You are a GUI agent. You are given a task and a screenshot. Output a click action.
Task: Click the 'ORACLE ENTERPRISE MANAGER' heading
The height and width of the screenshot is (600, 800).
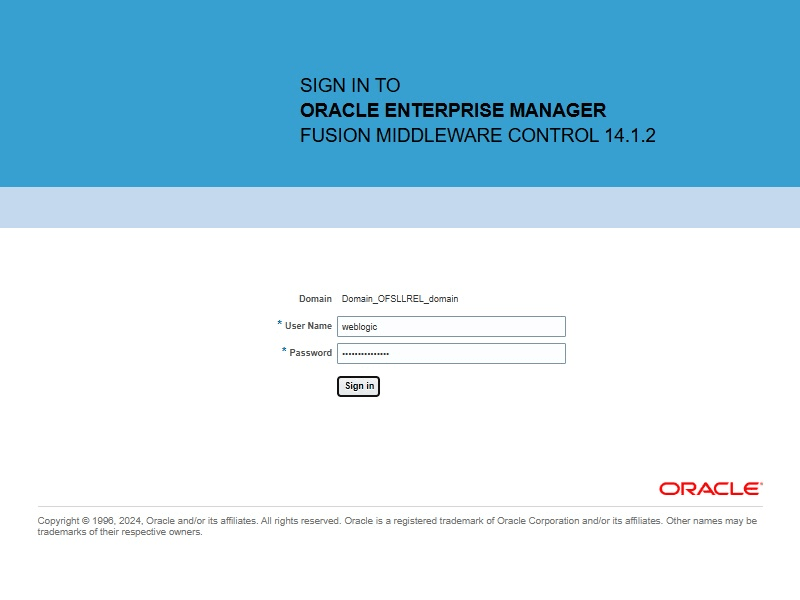(x=453, y=110)
